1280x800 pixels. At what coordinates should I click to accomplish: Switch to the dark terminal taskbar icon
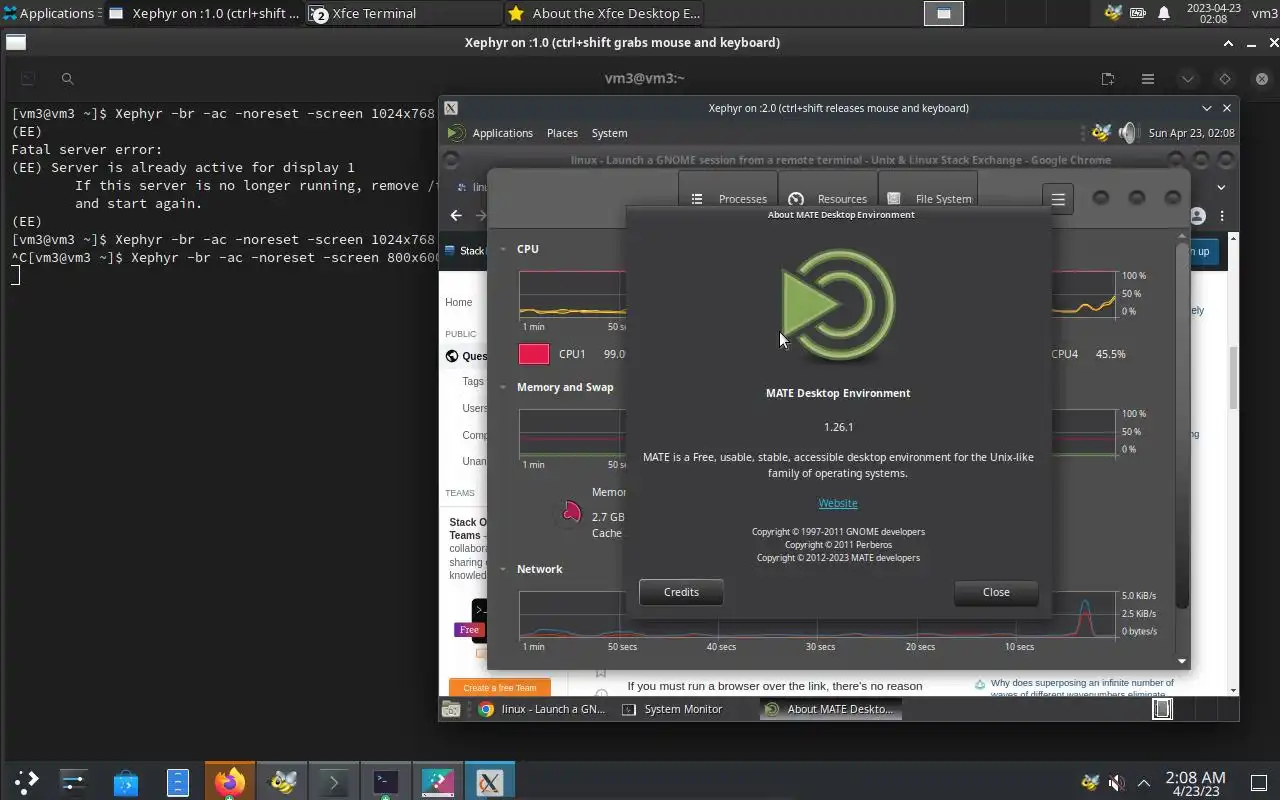[x=386, y=782]
